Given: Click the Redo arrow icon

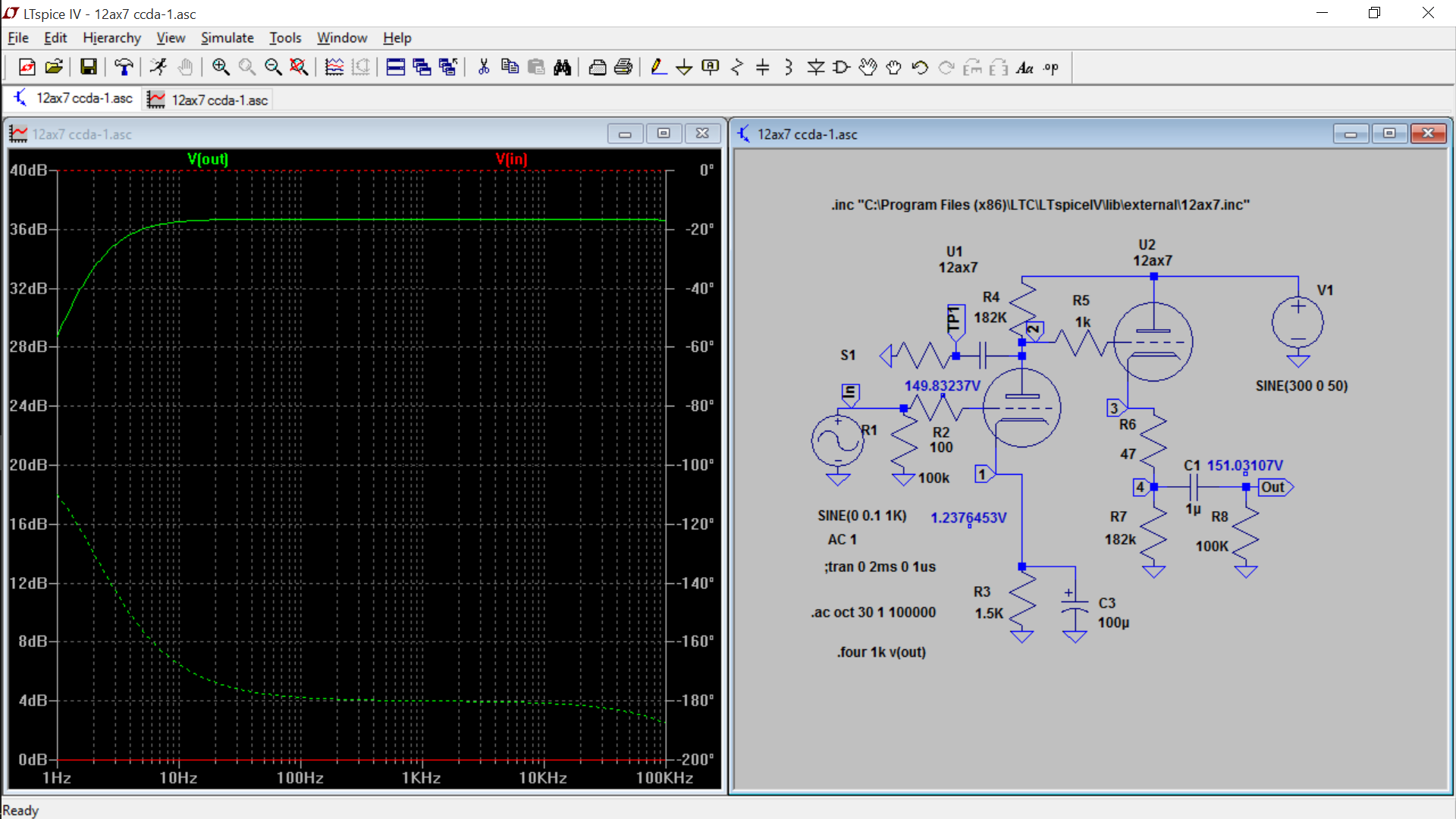Looking at the screenshot, I should click(x=946, y=67).
